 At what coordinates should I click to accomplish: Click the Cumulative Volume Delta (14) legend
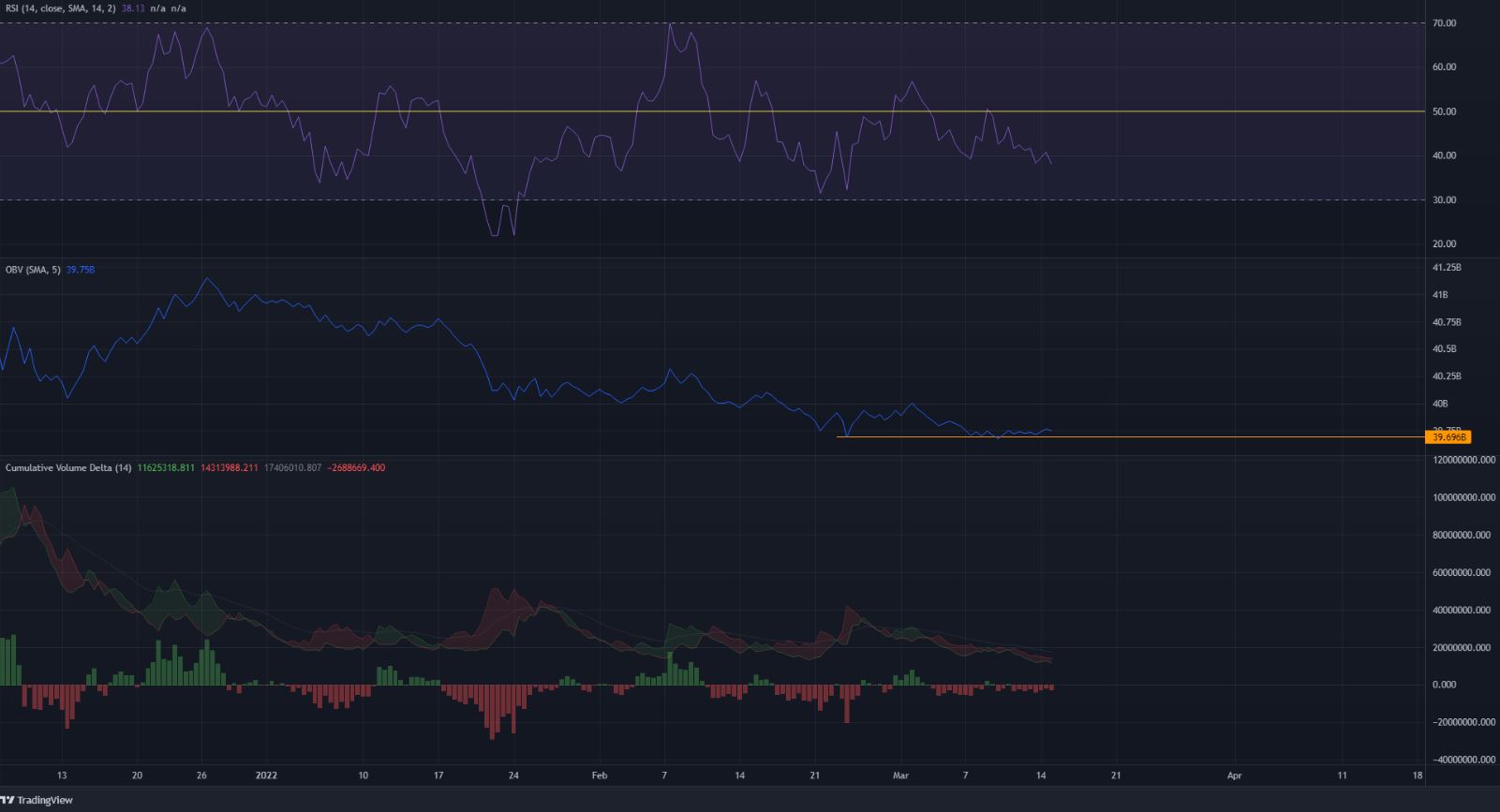pos(68,467)
